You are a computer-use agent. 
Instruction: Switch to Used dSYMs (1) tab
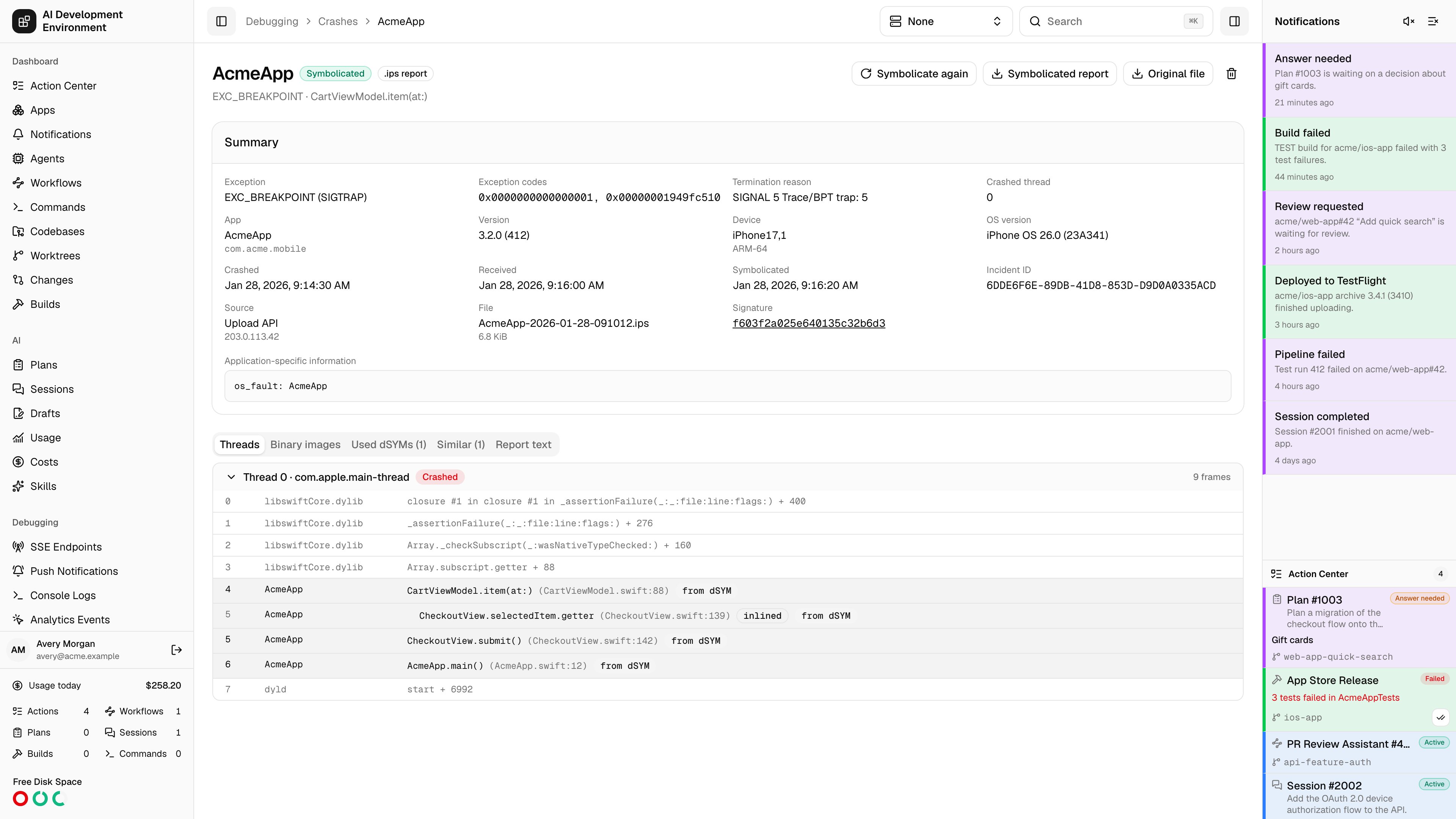coord(388,445)
